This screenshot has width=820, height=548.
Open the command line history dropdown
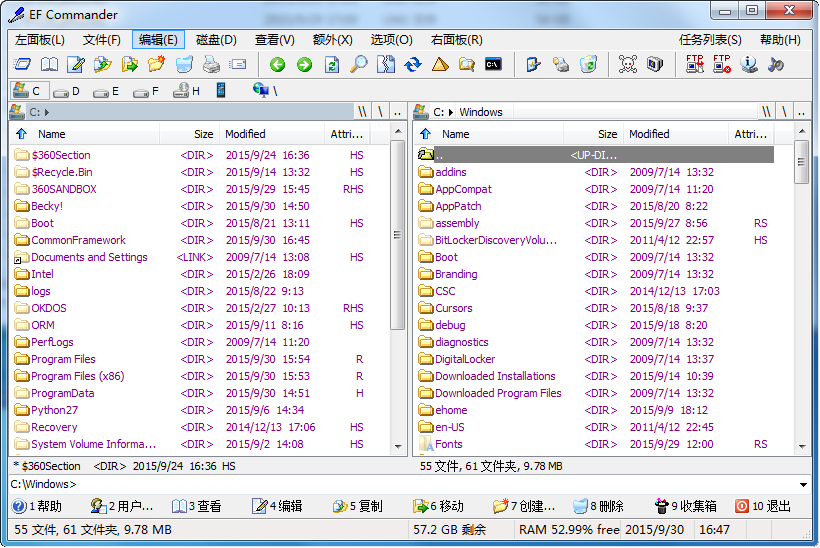click(803, 485)
